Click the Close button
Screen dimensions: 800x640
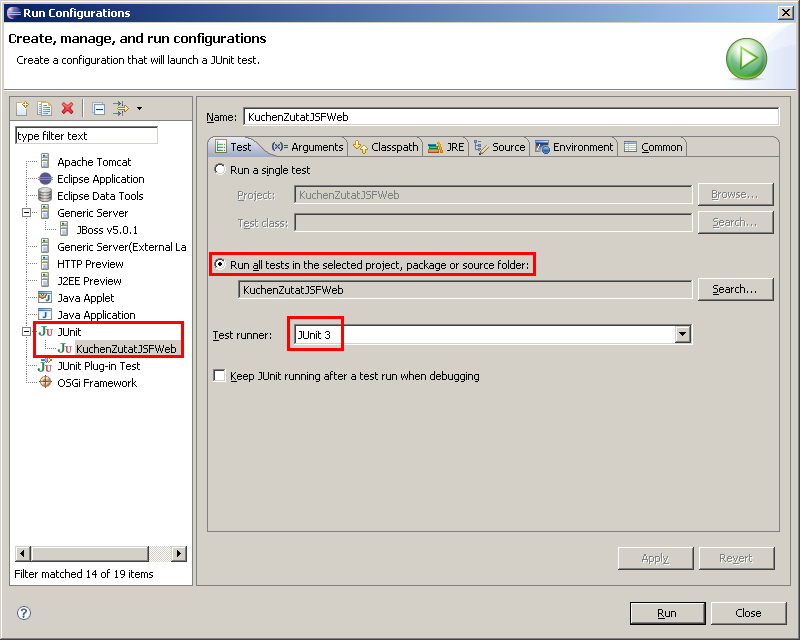748,613
